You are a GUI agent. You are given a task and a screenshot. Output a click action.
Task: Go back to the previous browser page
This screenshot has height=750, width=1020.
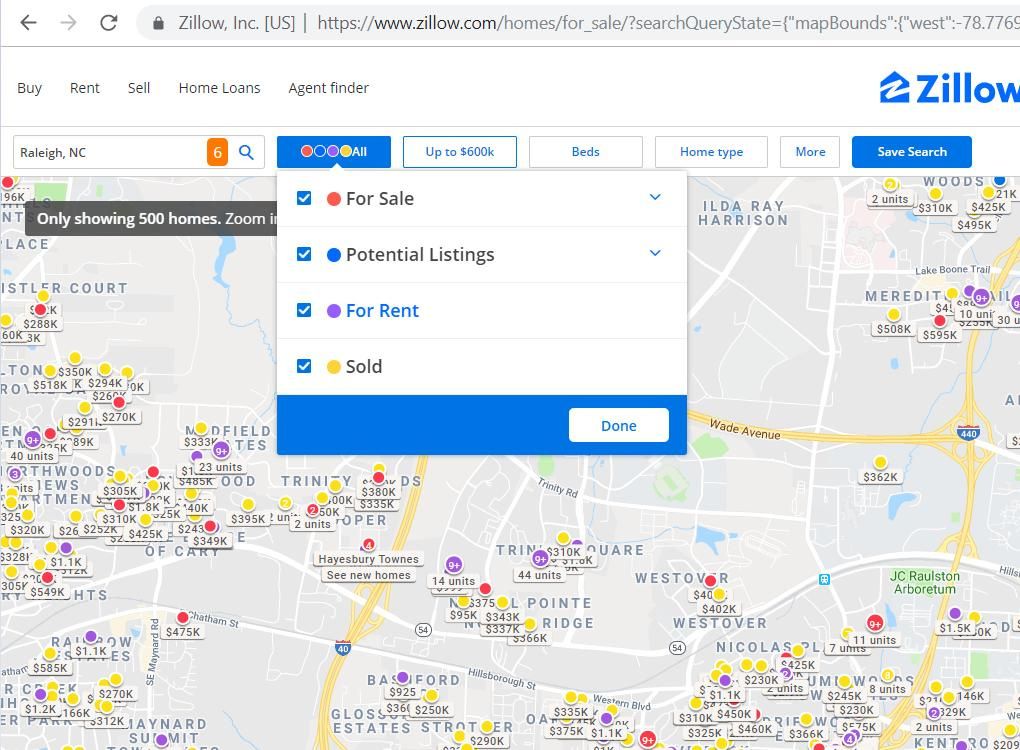(29, 23)
